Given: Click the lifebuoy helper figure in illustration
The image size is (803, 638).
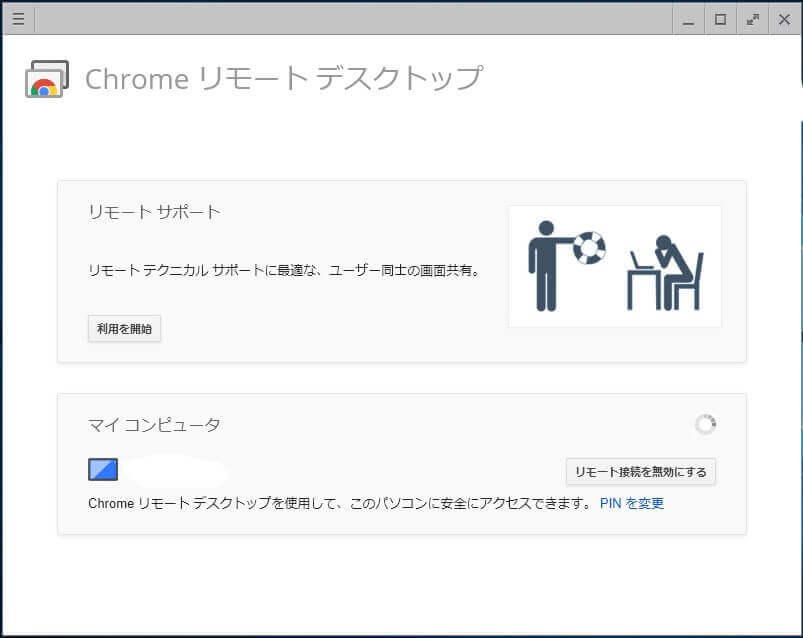Looking at the screenshot, I should (558, 262).
